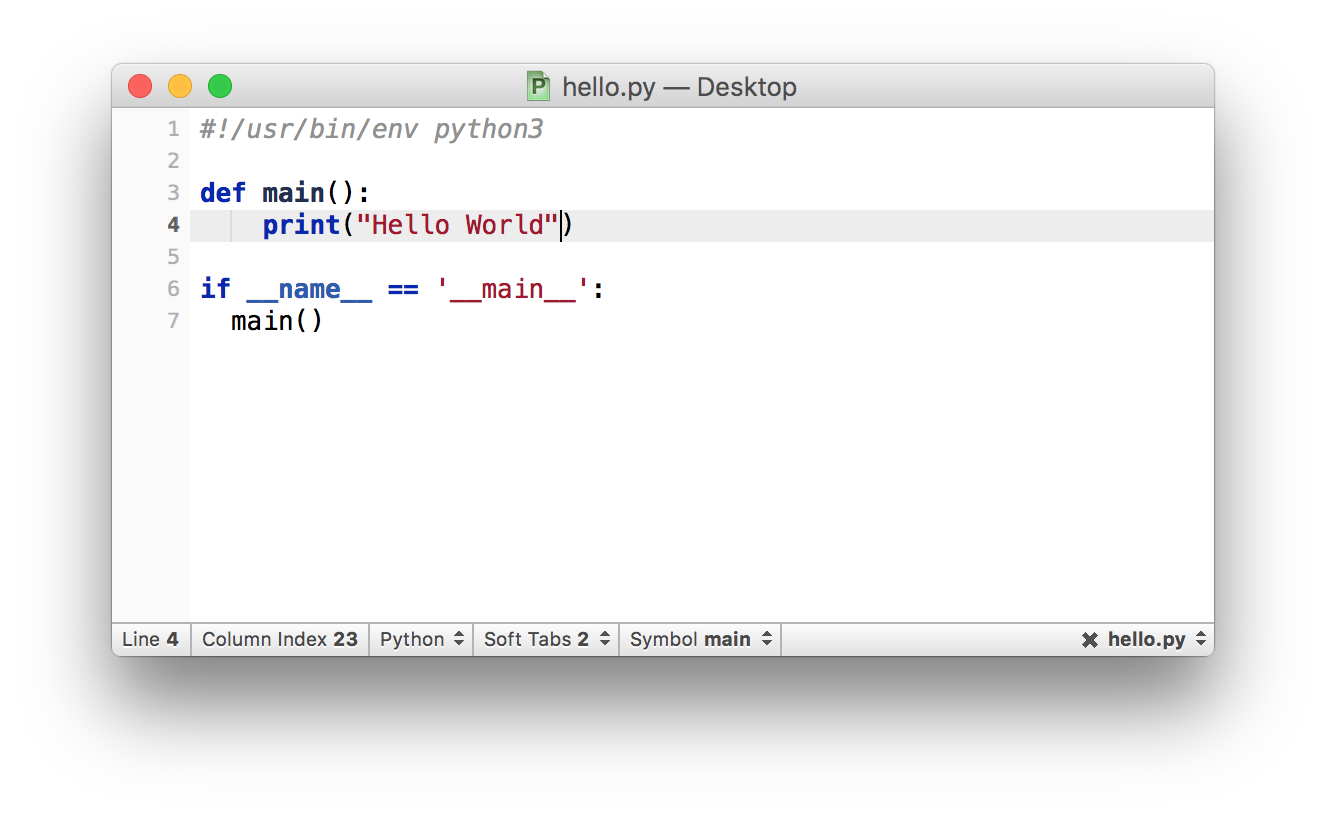Click the Python document icon in the title bar
This screenshot has height=816, width=1326.
pos(537,86)
